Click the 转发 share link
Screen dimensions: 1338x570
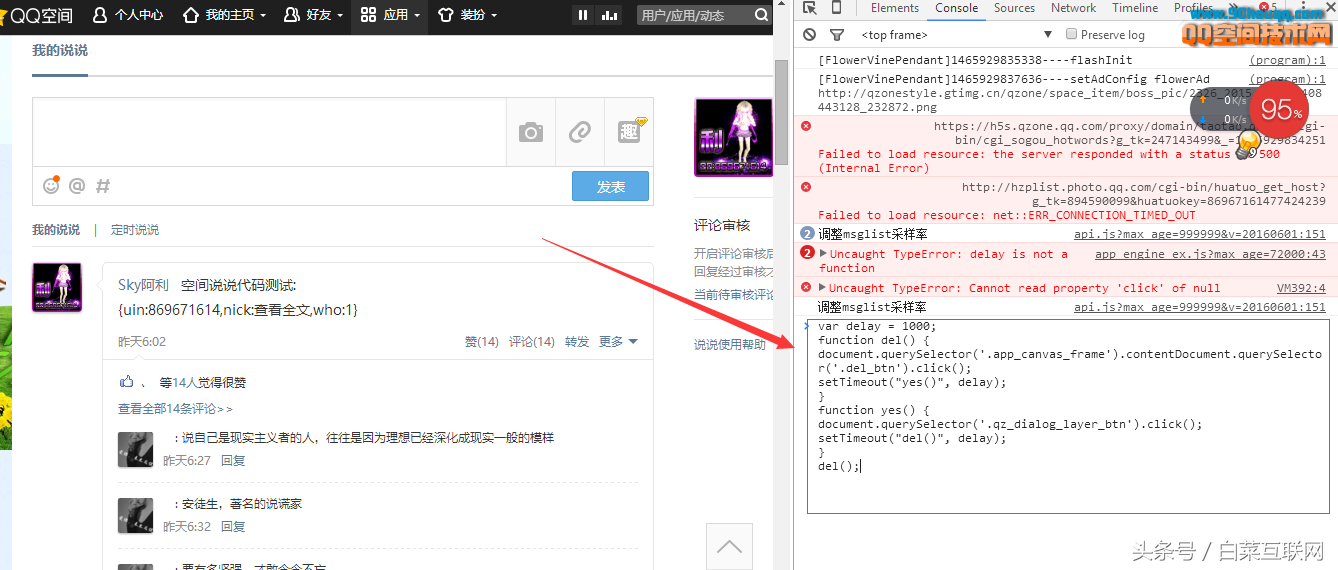(577, 342)
